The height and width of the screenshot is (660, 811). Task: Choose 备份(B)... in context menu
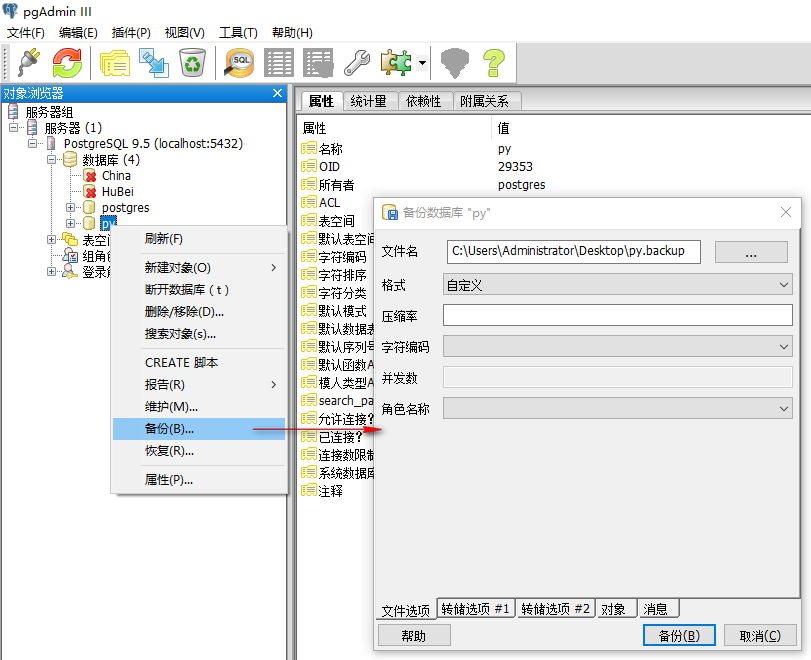(x=199, y=429)
